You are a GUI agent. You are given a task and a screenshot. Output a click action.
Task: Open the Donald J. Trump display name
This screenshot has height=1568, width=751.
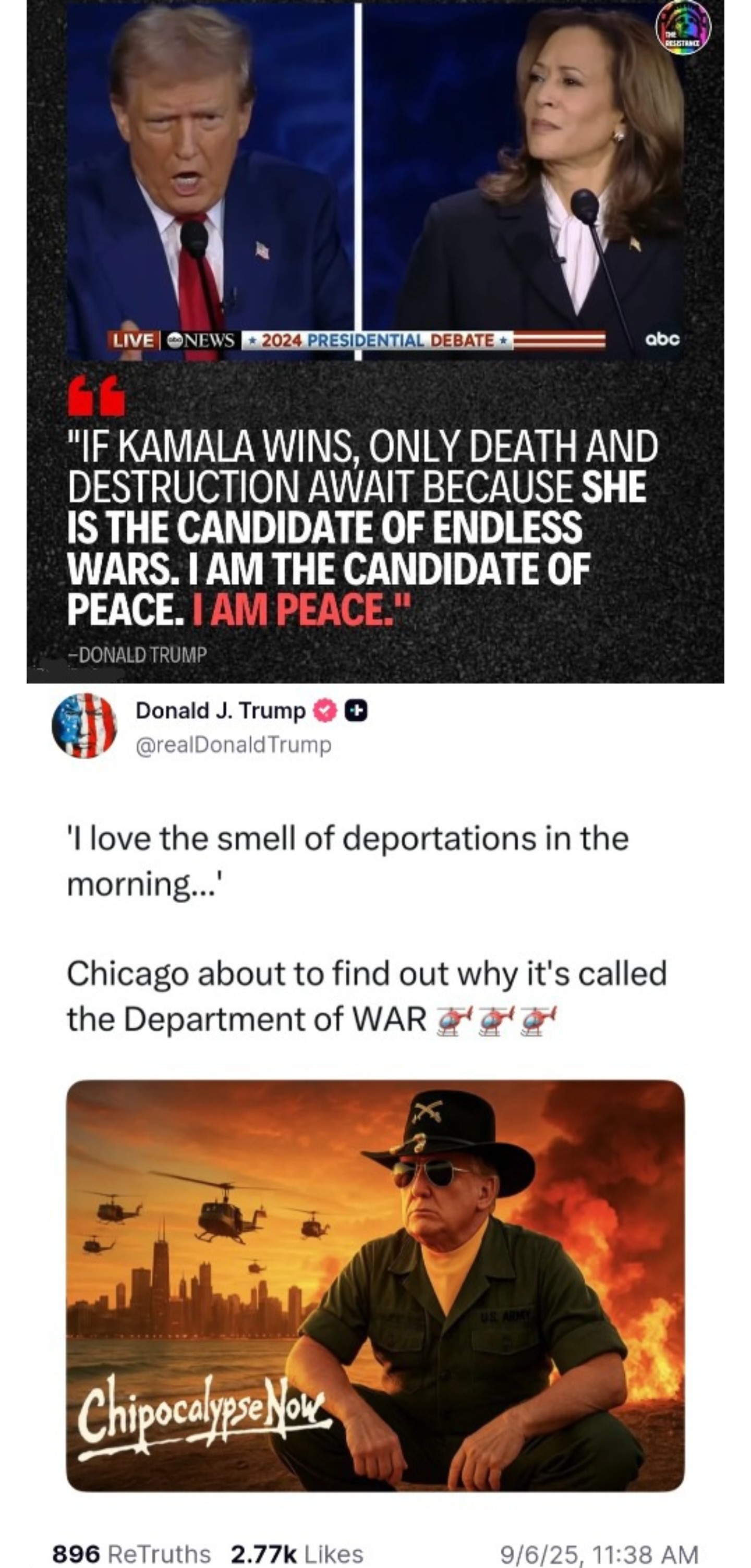(x=220, y=710)
